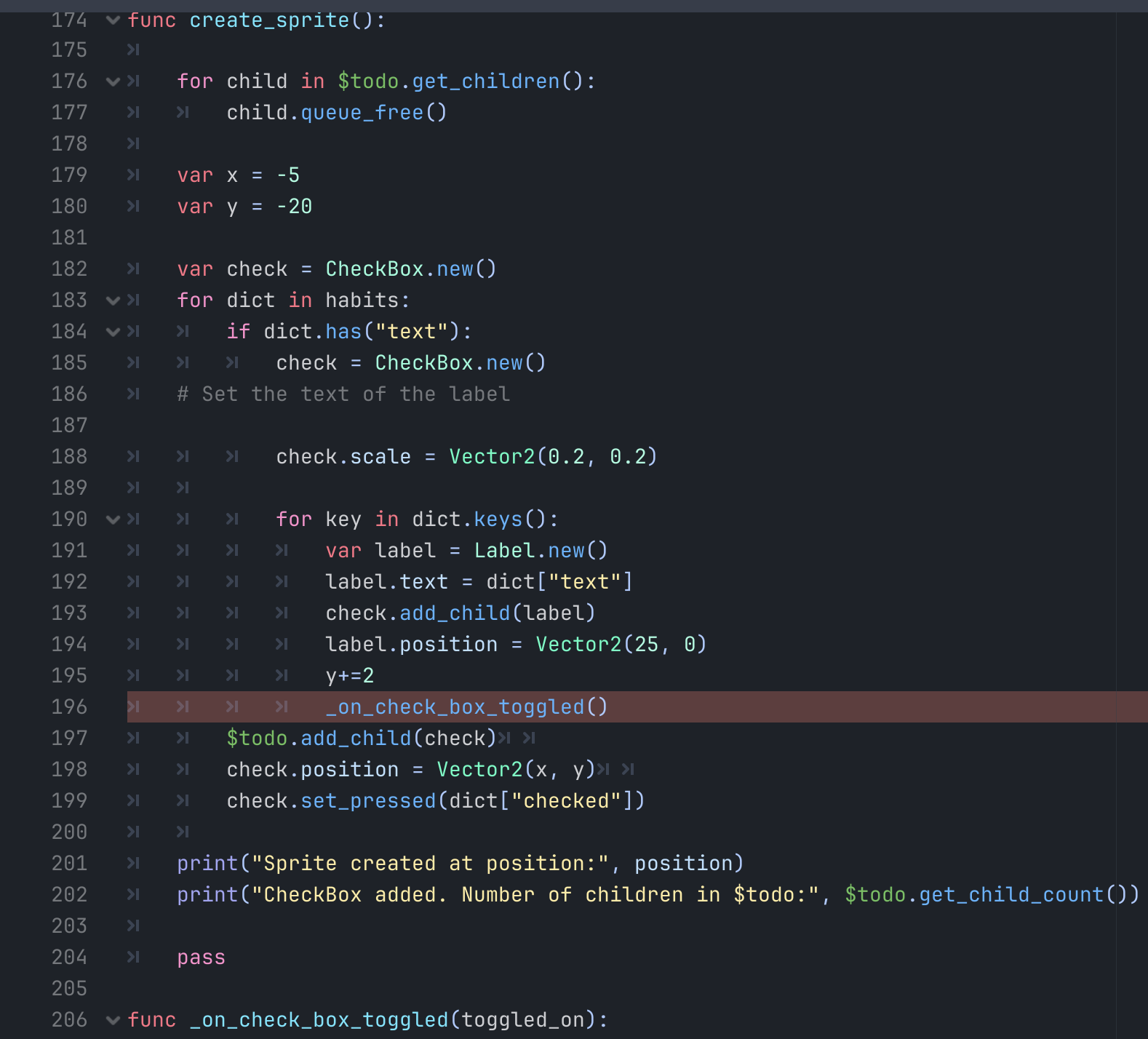Click 'Label' class on line 191
The height and width of the screenshot is (1039, 1148).
click(x=504, y=550)
